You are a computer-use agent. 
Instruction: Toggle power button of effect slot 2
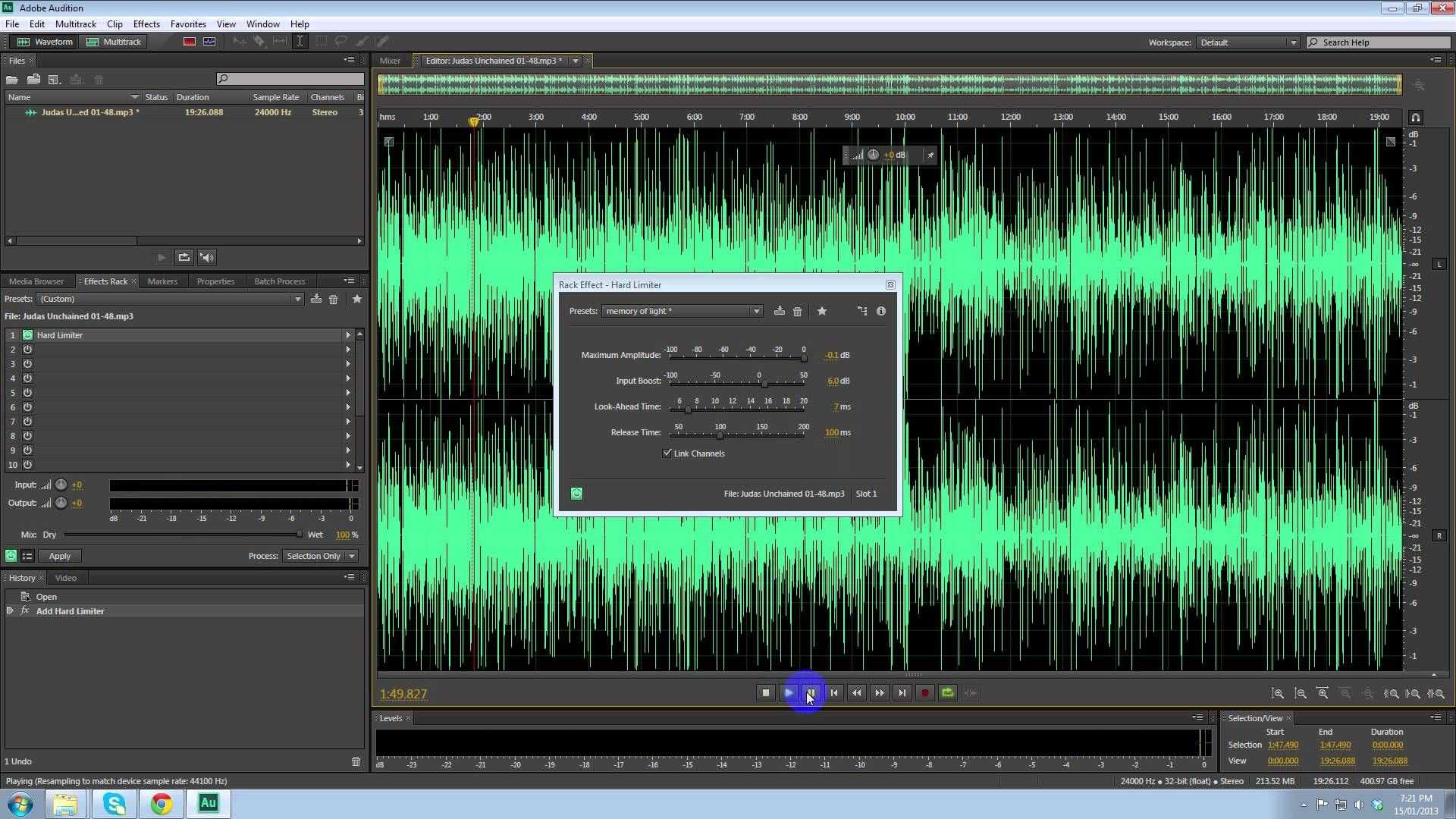pos(27,349)
